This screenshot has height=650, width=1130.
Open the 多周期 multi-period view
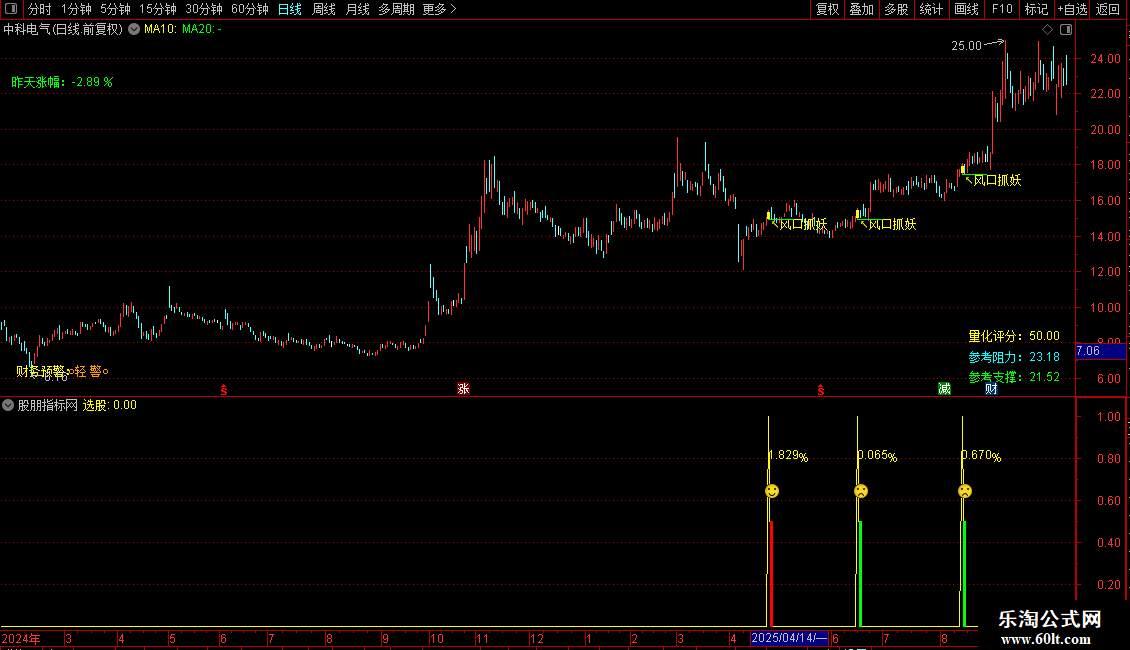tap(396, 9)
